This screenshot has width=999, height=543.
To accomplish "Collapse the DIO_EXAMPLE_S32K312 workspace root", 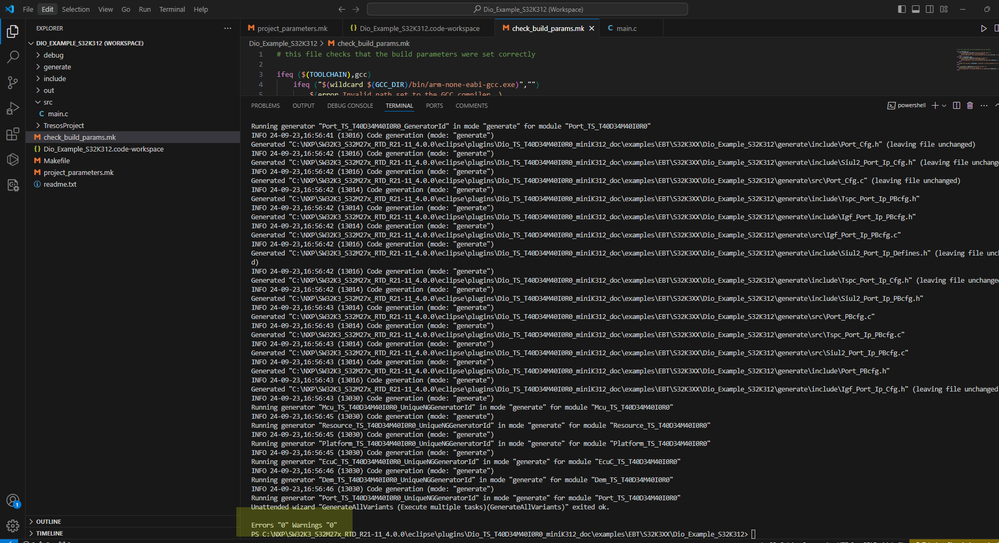I will 133,43.
